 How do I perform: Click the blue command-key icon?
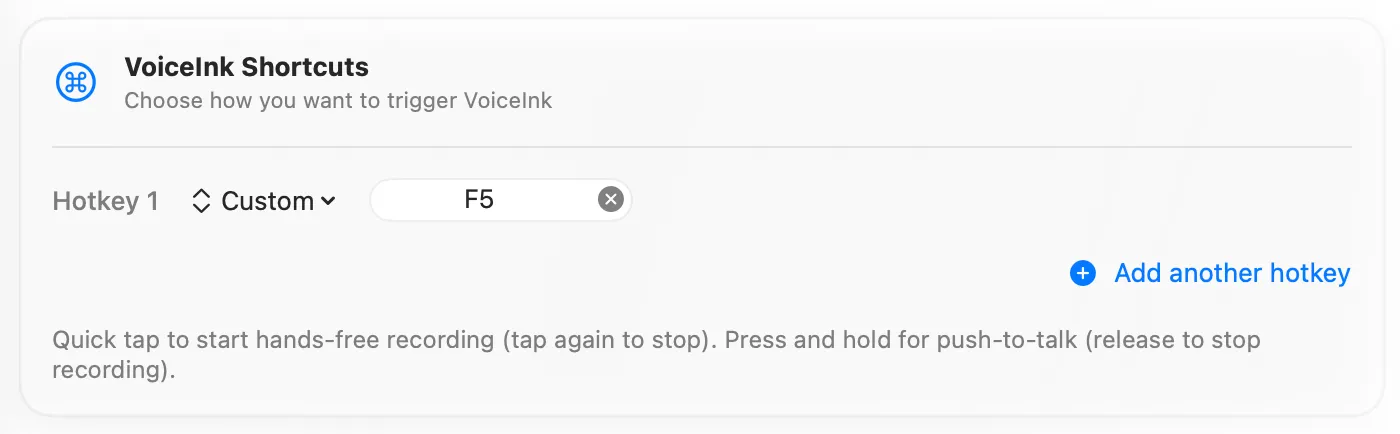[x=76, y=82]
